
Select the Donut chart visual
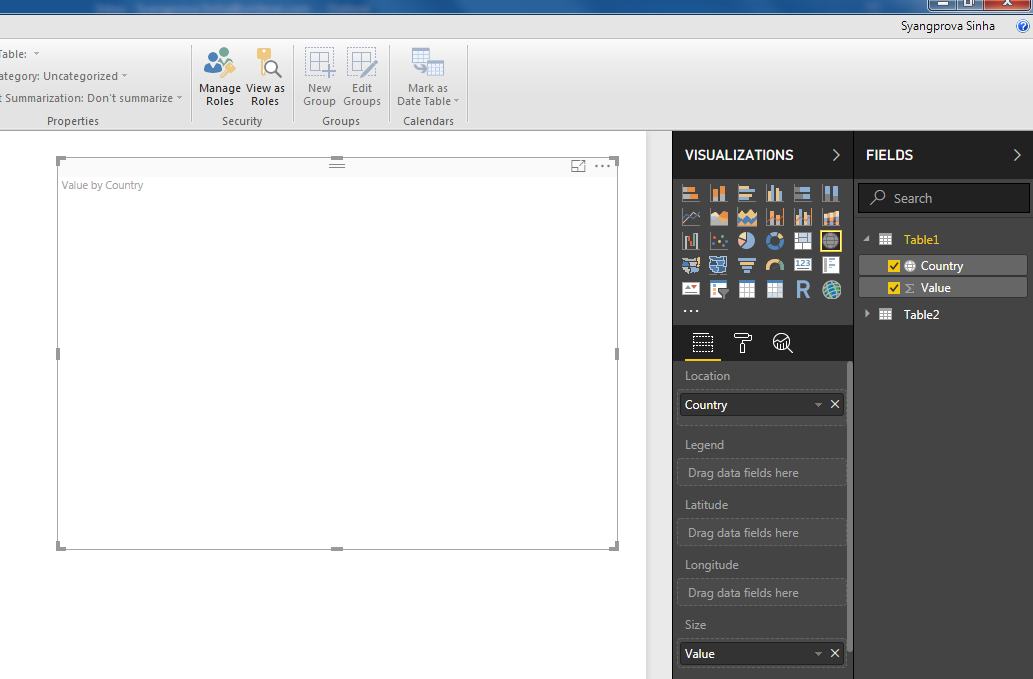pos(775,241)
